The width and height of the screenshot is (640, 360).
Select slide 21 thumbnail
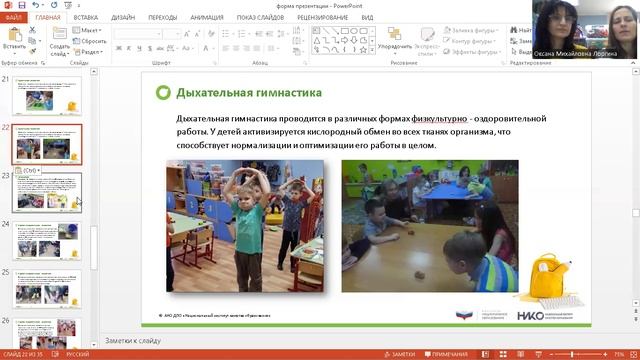47,96
